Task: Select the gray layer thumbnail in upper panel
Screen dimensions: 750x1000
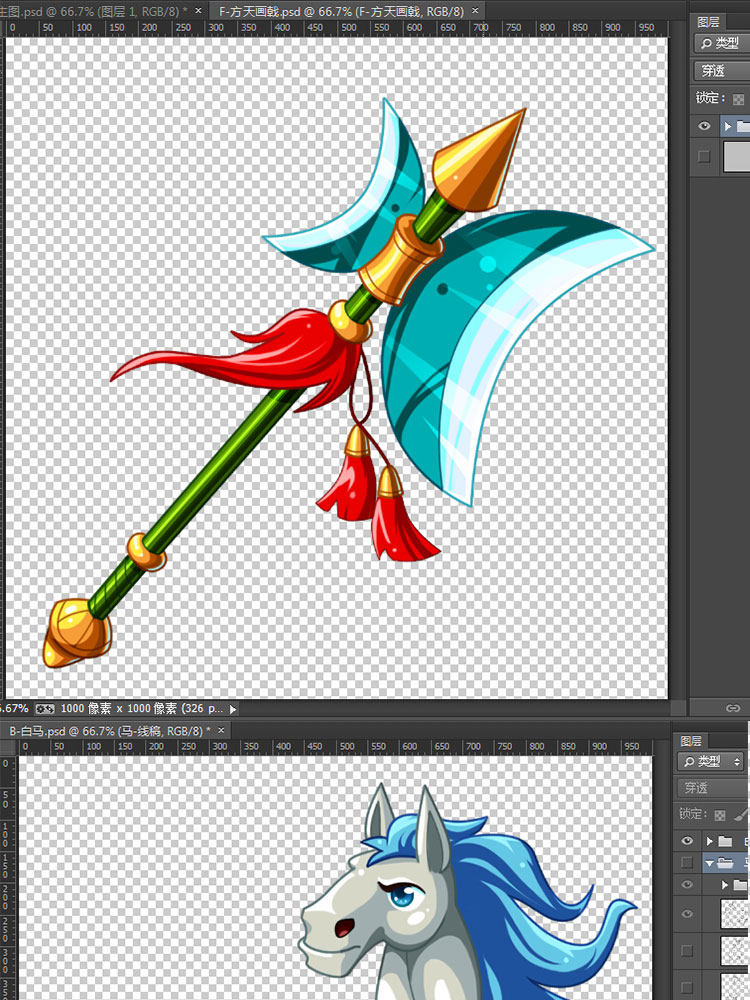Action: tap(737, 157)
